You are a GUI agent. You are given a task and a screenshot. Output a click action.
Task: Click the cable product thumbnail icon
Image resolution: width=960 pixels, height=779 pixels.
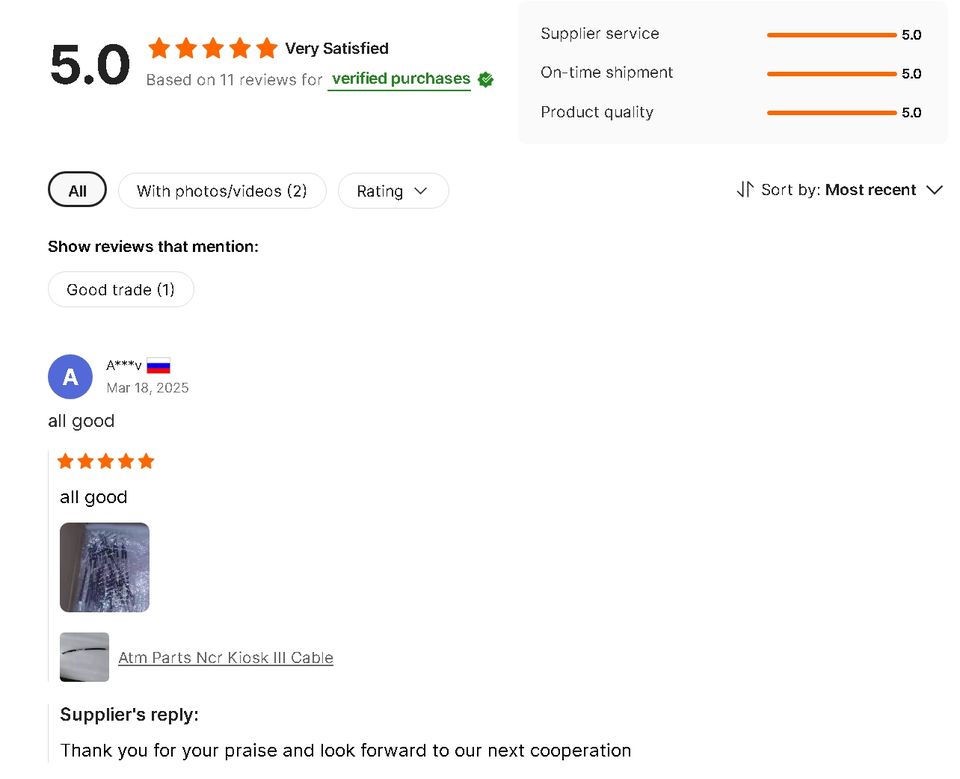pos(84,657)
